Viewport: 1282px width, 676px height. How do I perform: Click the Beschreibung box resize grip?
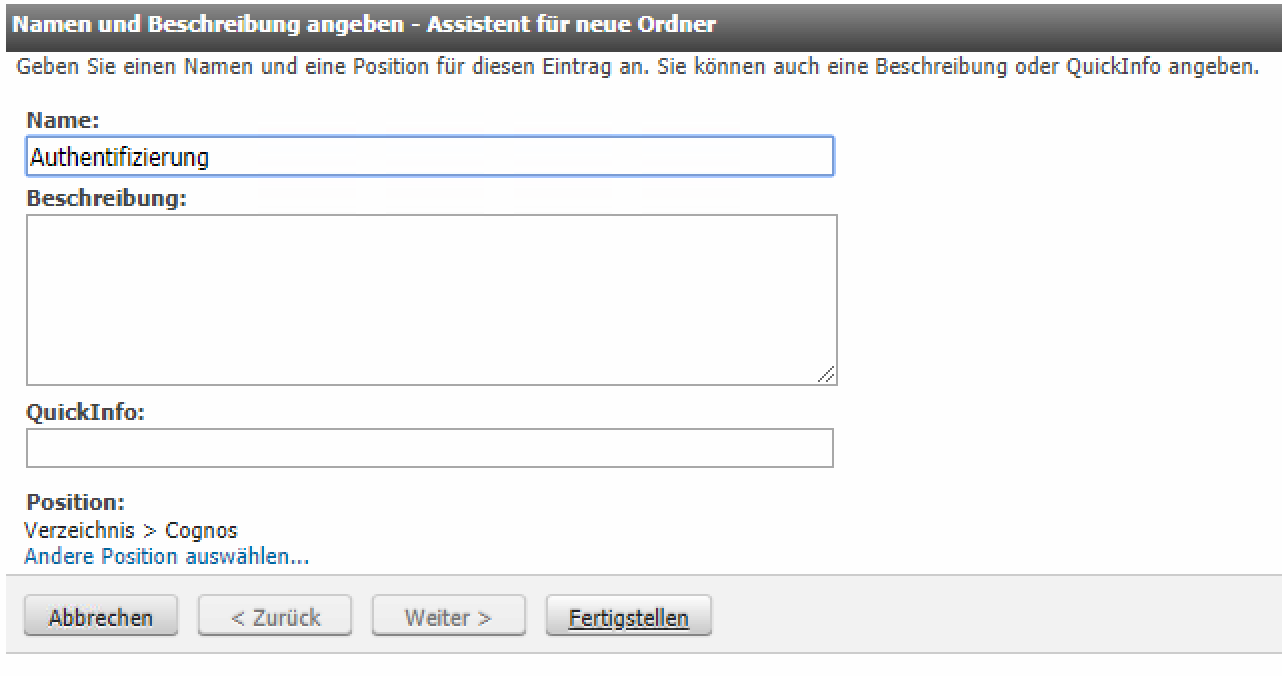point(827,375)
